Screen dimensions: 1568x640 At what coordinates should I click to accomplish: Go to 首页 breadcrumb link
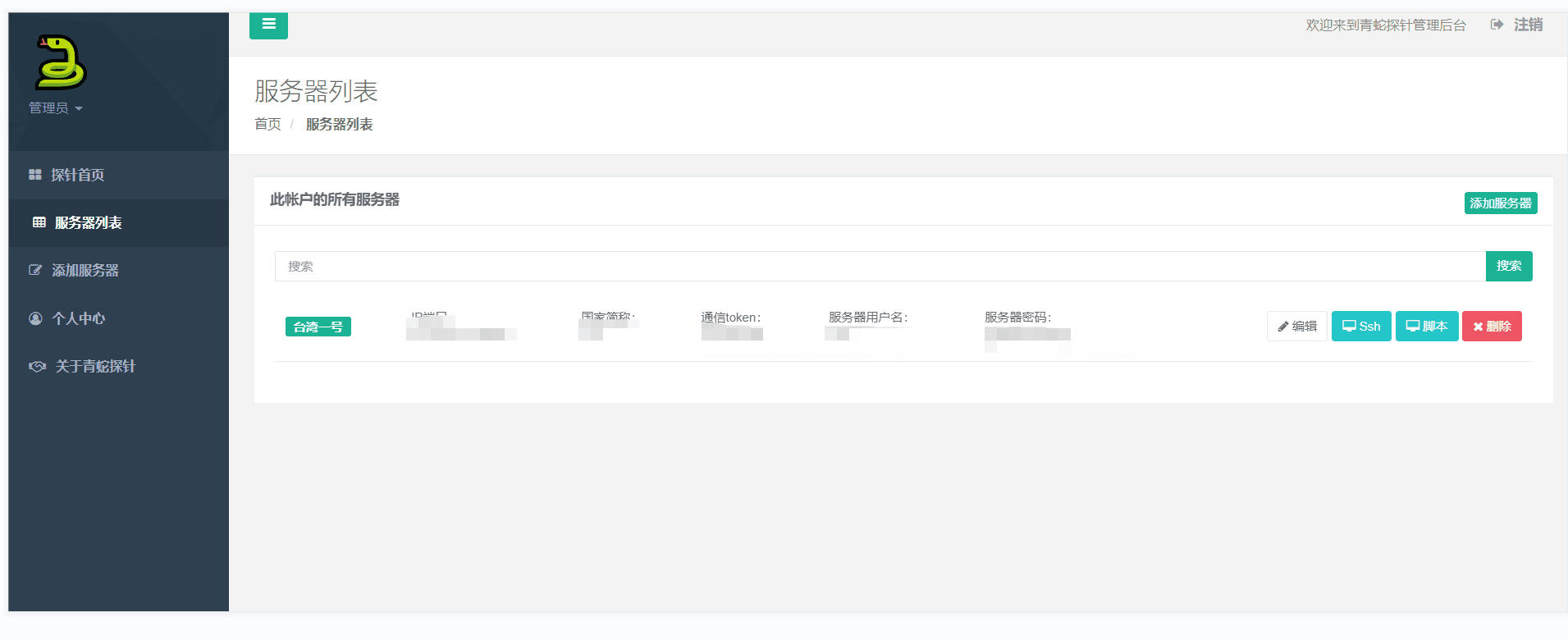click(267, 124)
